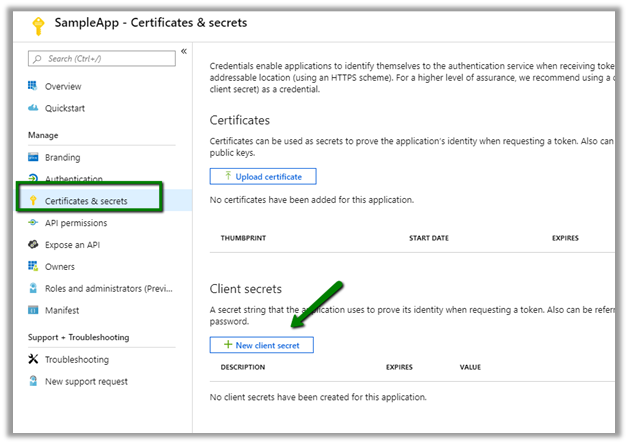This screenshot has width=628, height=444.
Task: Collapse the sidebar with the double chevron
Action: [183, 52]
